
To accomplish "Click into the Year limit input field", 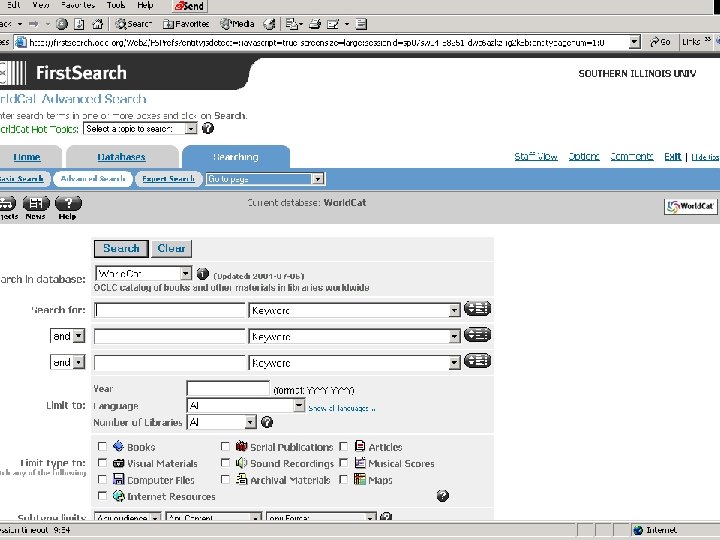I will (x=228, y=388).
